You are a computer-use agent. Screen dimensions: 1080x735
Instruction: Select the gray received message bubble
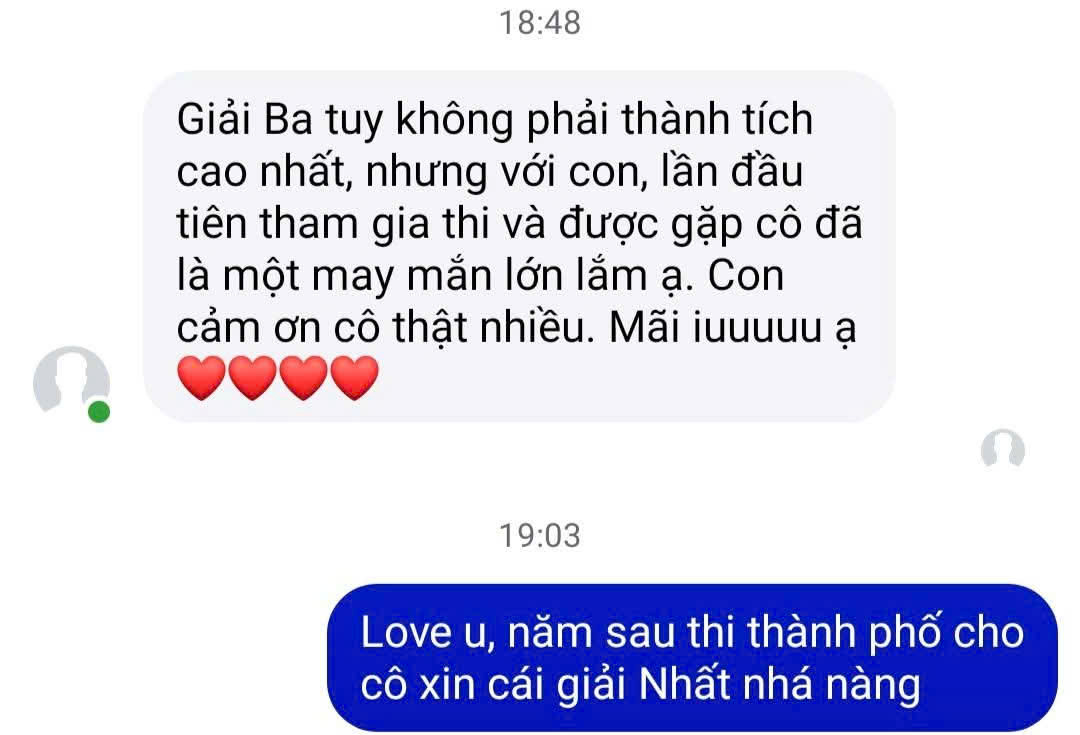click(x=519, y=247)
